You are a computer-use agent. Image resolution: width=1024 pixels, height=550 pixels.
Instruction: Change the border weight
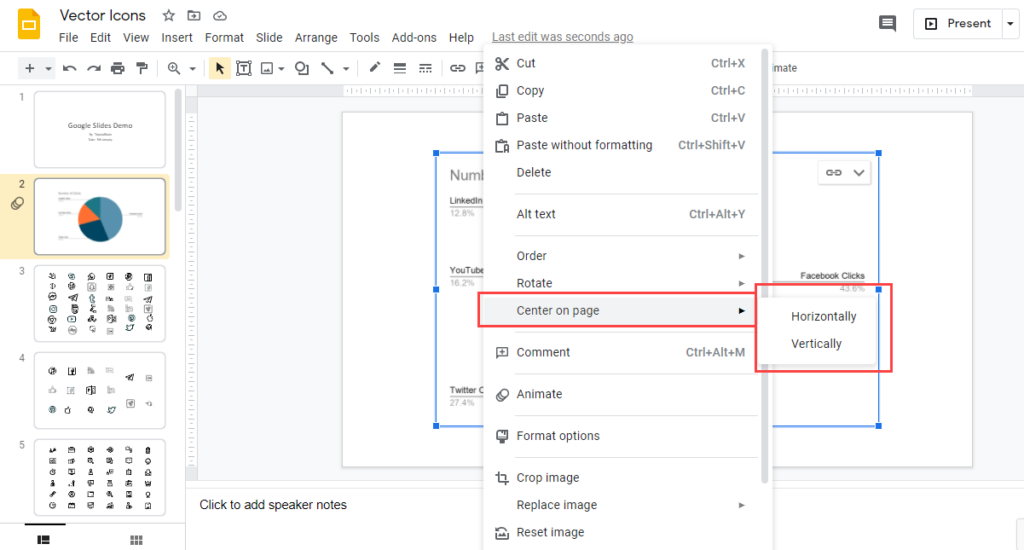(400, 68)
